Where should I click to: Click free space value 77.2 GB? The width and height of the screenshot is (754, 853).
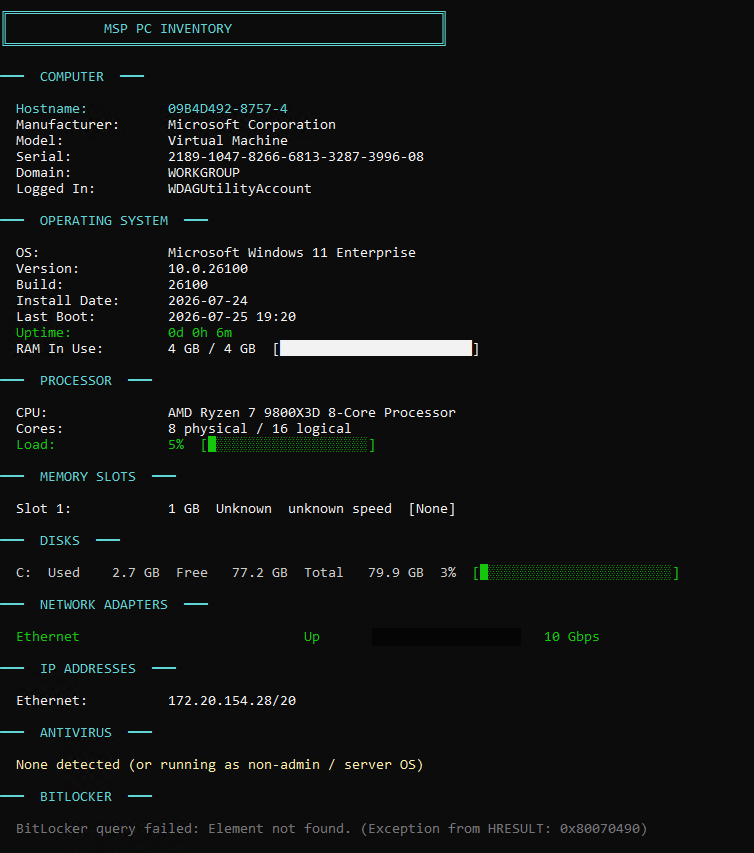(259, 573)
